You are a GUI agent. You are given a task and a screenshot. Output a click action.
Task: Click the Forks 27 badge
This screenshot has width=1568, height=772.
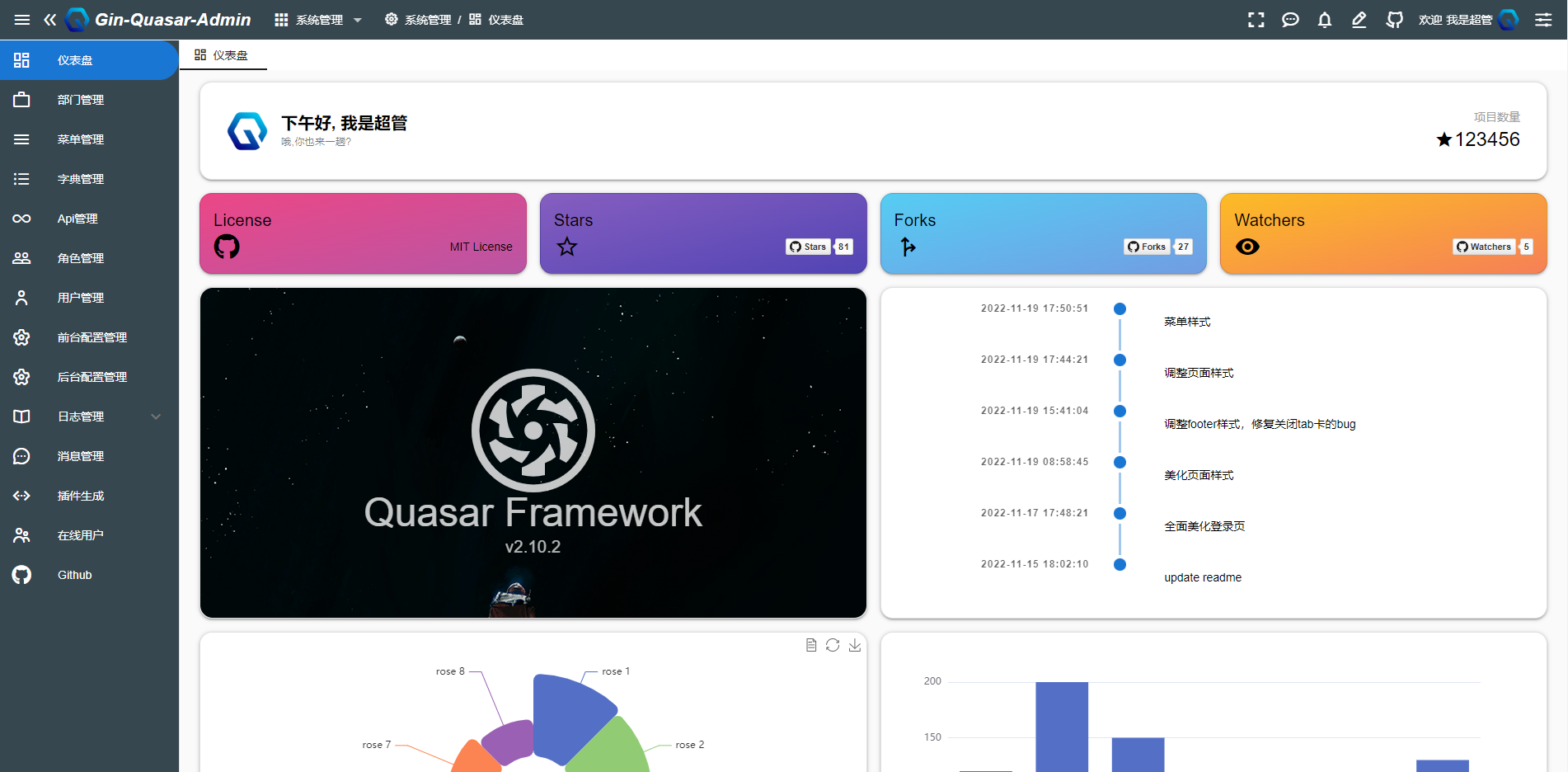(1158, 247)
